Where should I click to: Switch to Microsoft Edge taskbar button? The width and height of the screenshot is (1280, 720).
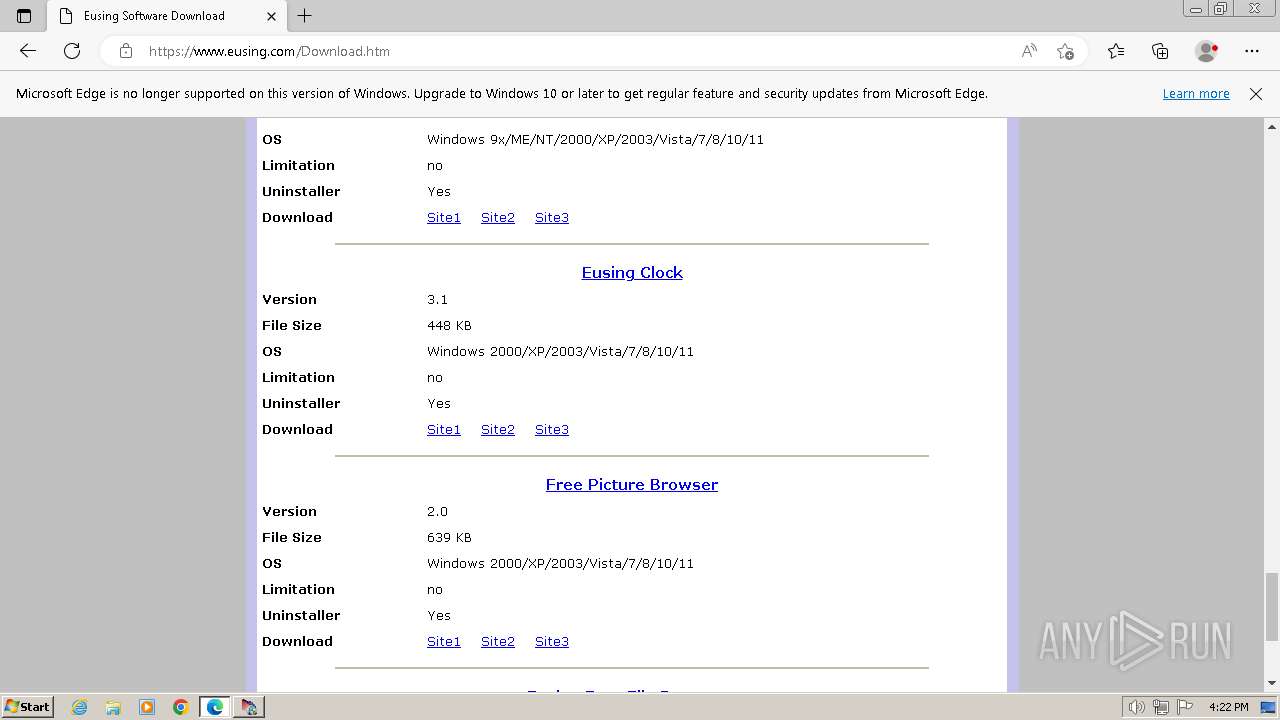(x=215, y=707)
